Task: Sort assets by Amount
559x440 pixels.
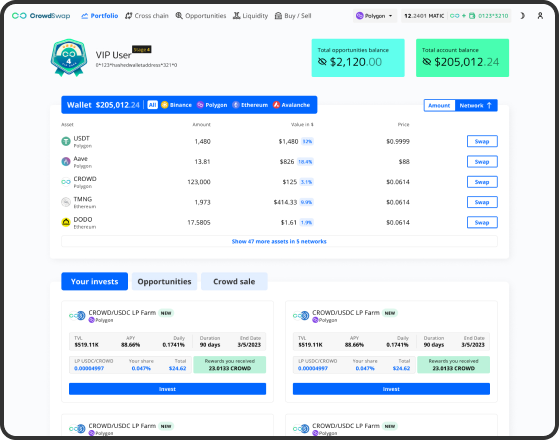Action: pos(439,106)
